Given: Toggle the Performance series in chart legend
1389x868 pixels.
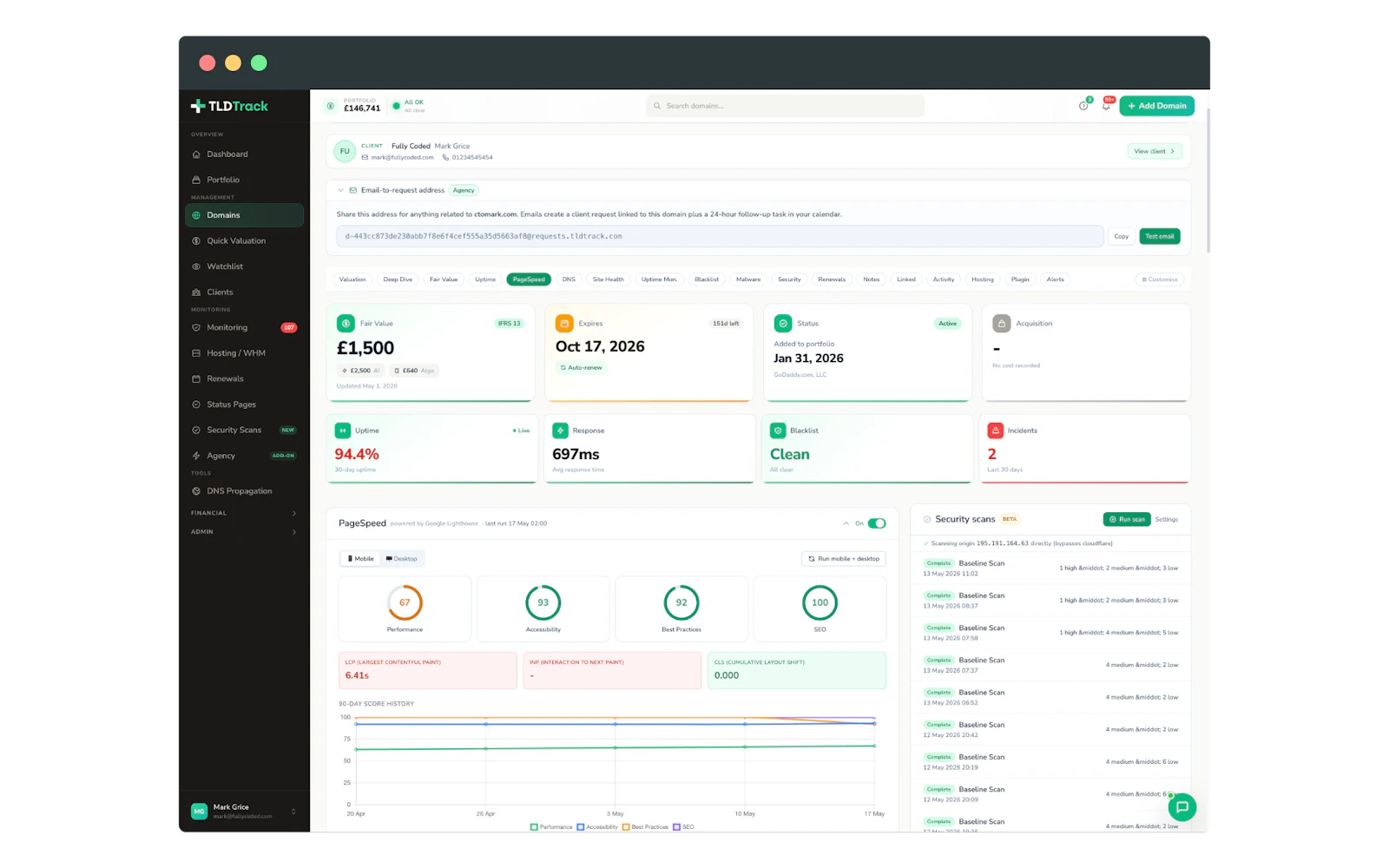Looking at the screenshot, I should coord(551,827).
